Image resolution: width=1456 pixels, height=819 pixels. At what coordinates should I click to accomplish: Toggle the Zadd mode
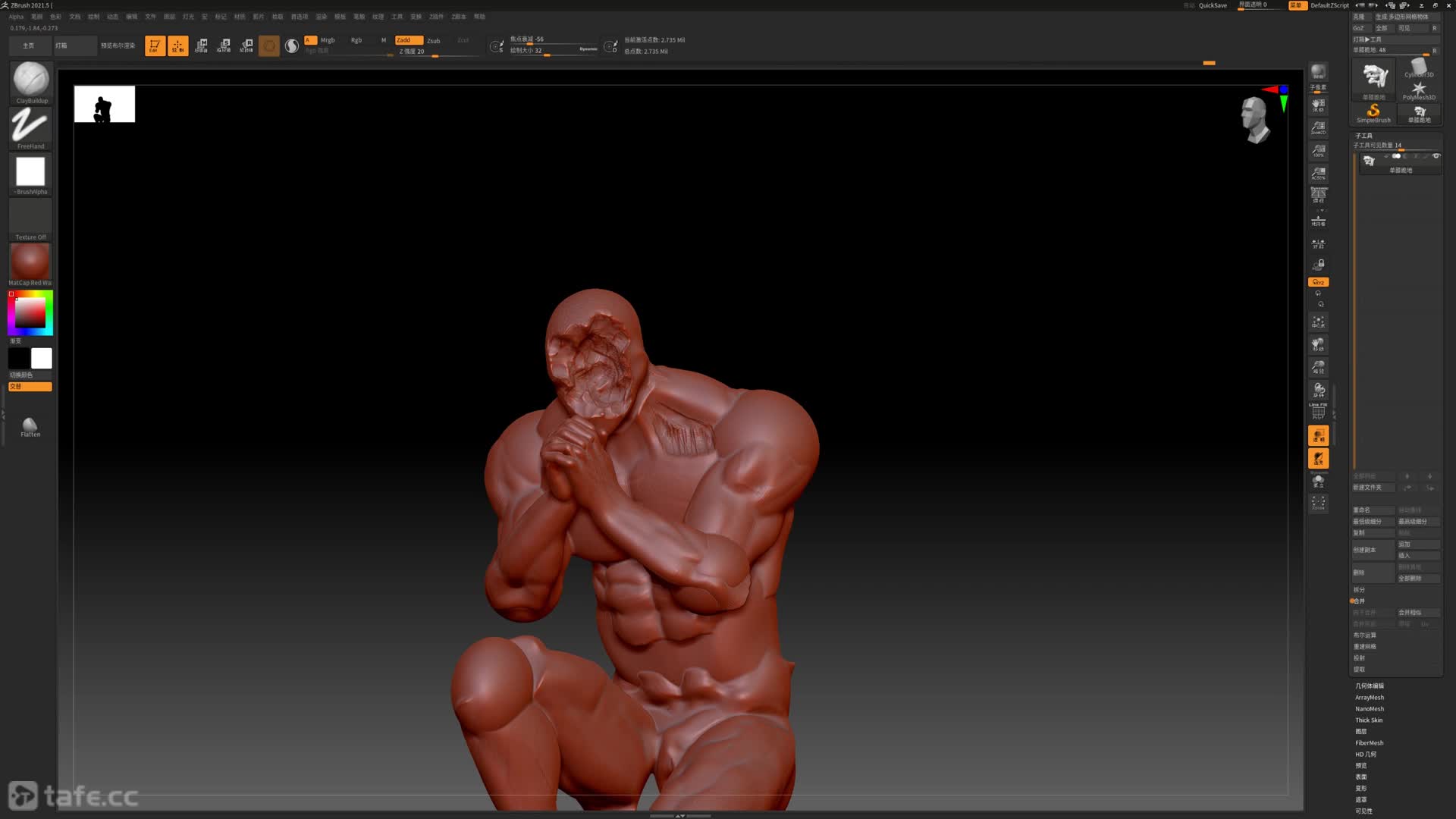coord(409,40)
